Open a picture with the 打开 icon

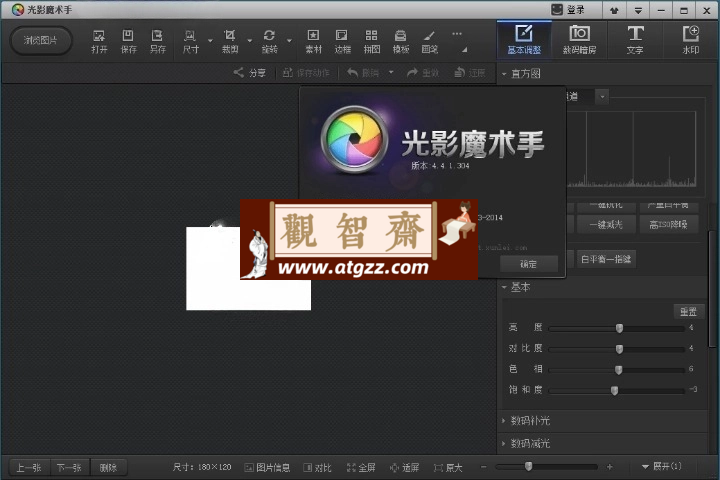[x=99, y=41]
